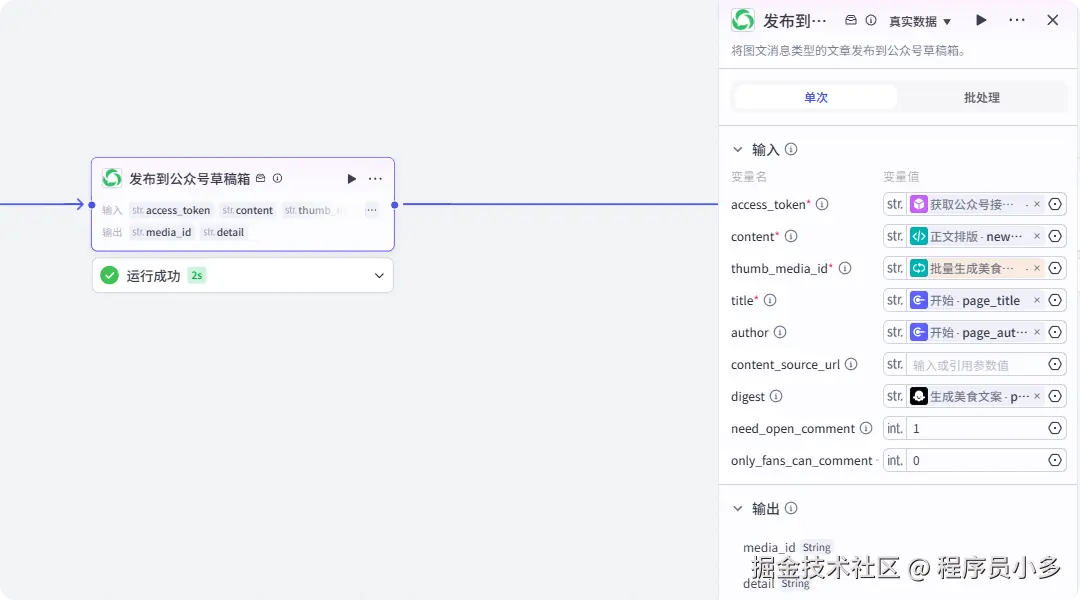Remove the title reference by clicking its x
The height and width of the screenshot is (600, 1080).
(1038, 300)
